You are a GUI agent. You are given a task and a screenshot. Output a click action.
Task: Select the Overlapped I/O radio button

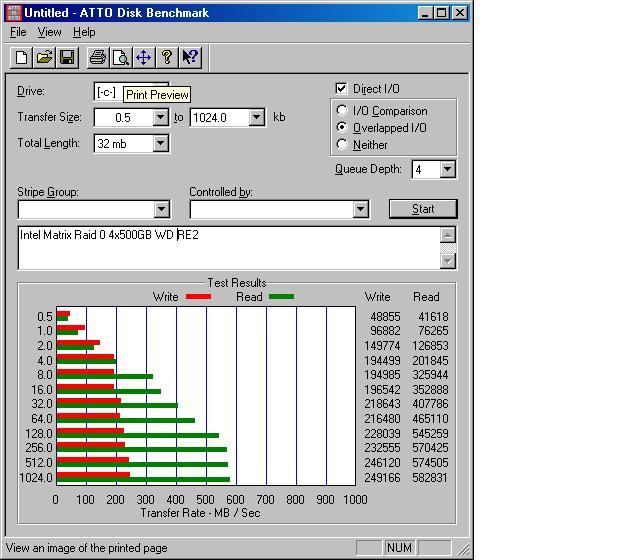[342, 127]
